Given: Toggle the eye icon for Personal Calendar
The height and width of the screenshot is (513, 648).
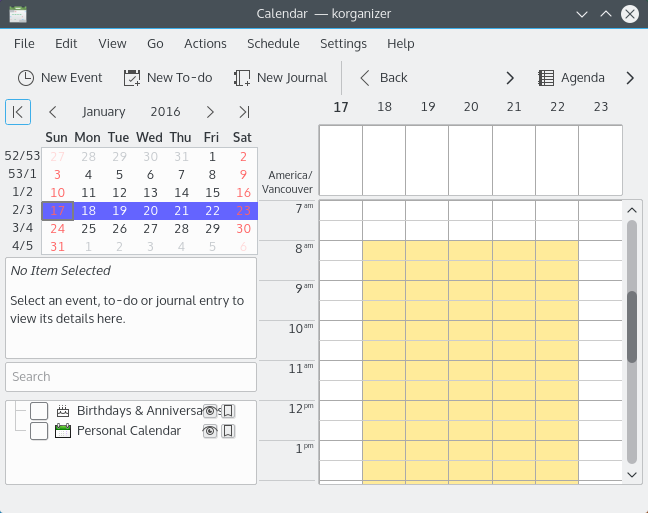Looking at the screenshot, I should 210,431.
